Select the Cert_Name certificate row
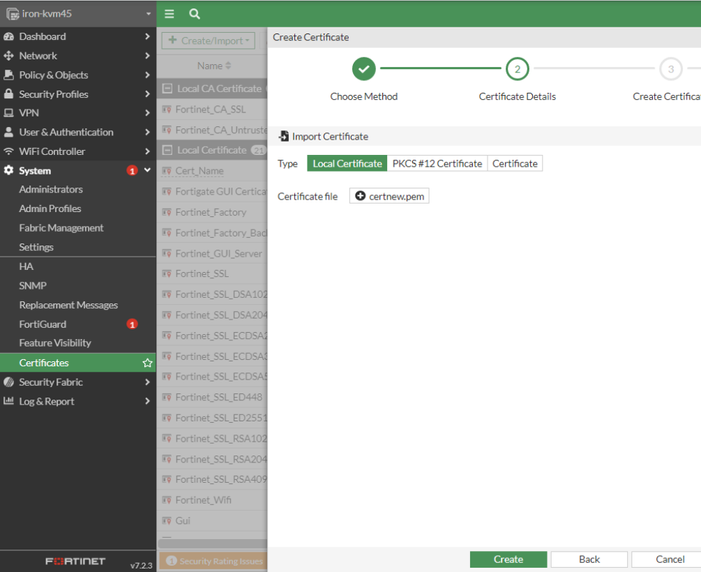Image resolution: width=701 pixels, height=572 pixels. tap(212, 171)
